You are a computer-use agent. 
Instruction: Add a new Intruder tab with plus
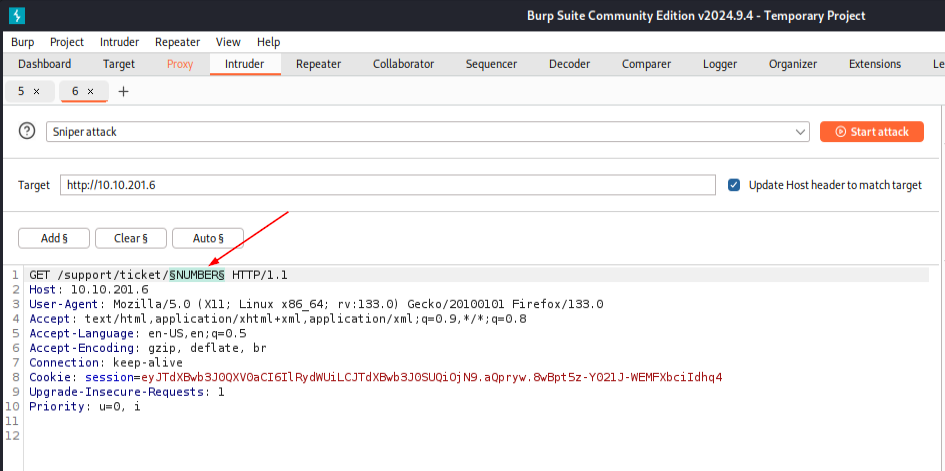(x=124, y=91)
